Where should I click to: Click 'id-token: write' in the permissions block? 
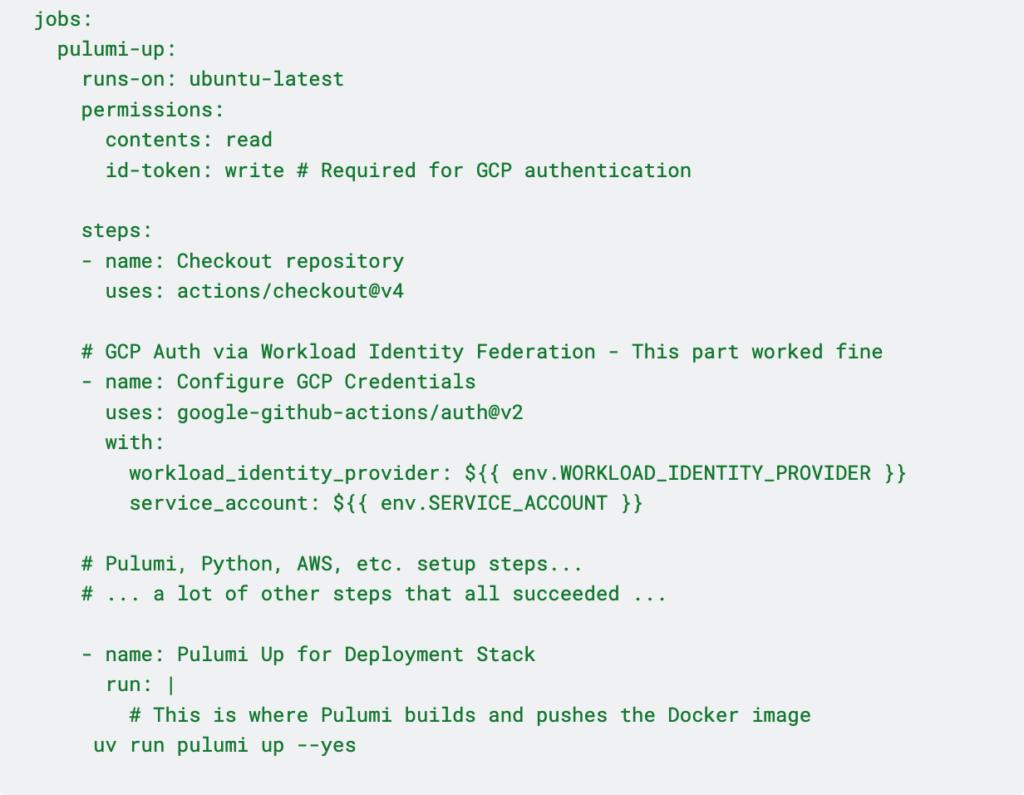point(194,170)
